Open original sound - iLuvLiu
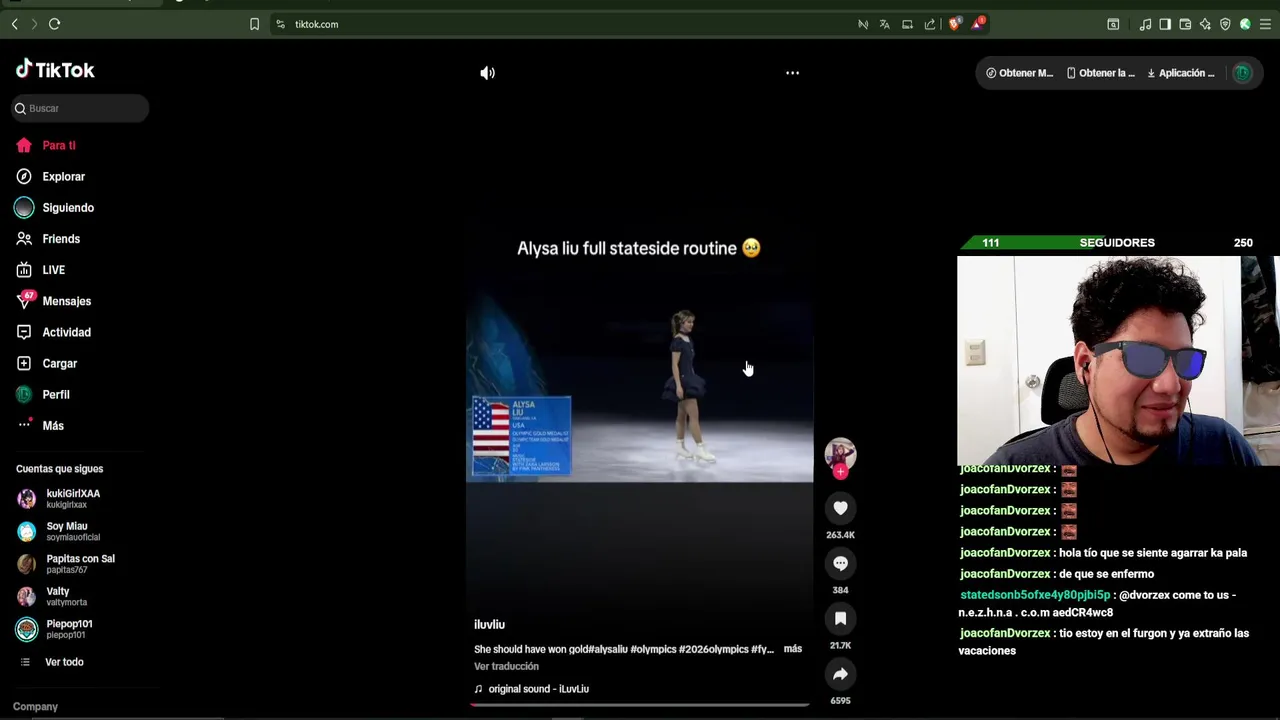1280x720 pixels. 531,689
